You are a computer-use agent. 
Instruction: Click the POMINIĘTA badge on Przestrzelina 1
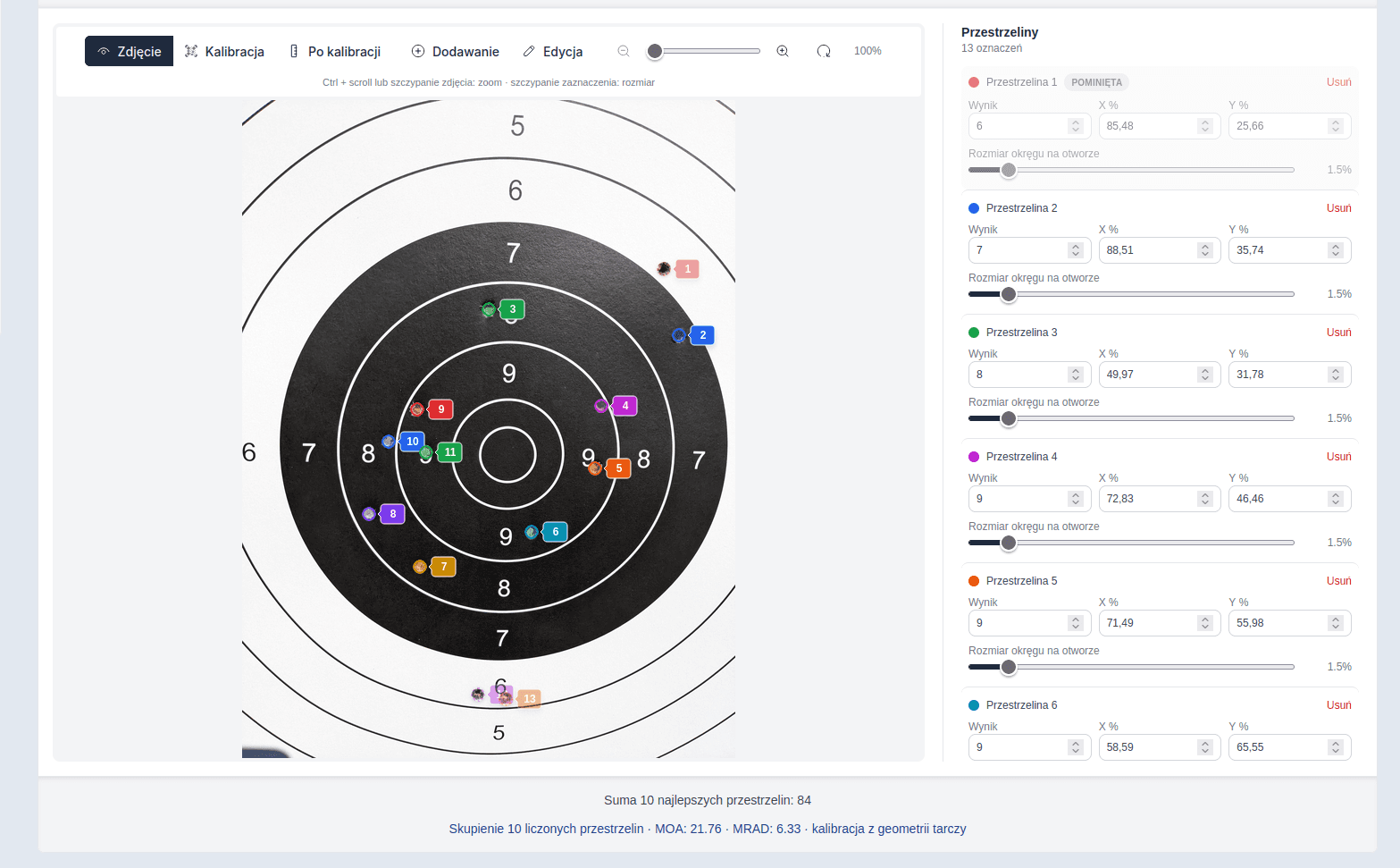[1096, 82]
